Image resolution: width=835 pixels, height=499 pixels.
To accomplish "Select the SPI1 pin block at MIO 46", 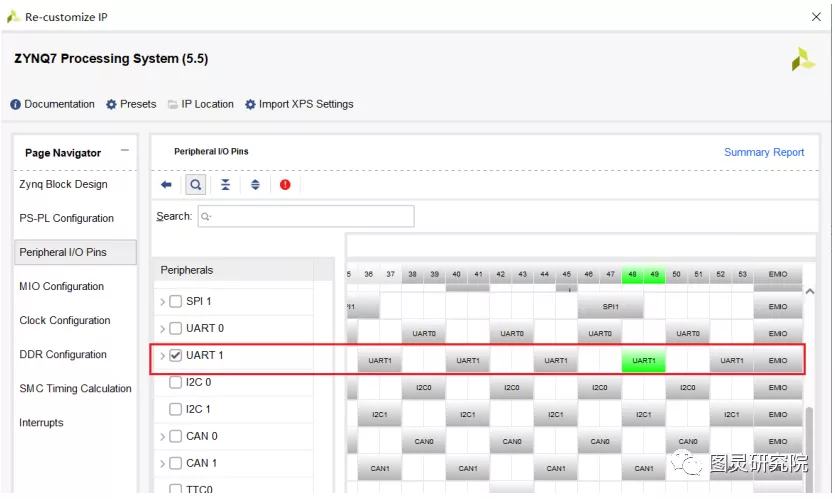I will pyautogui.click(x=611, y=307).
